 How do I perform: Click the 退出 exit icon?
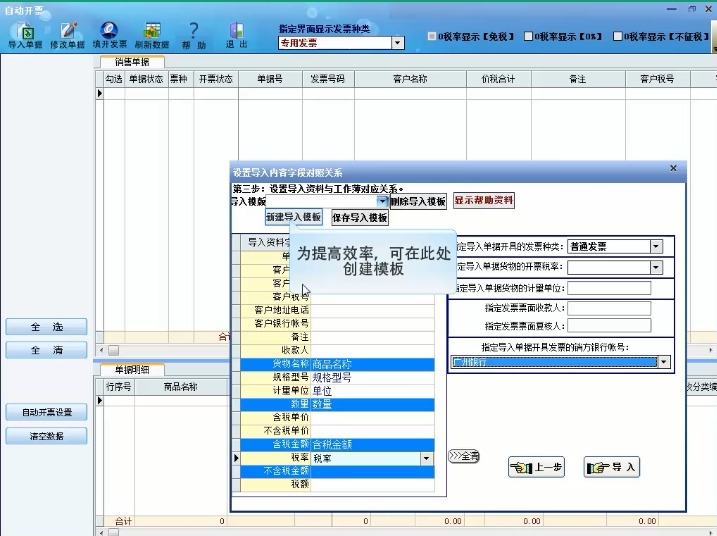pyautogui.click(x=236, y=35)
